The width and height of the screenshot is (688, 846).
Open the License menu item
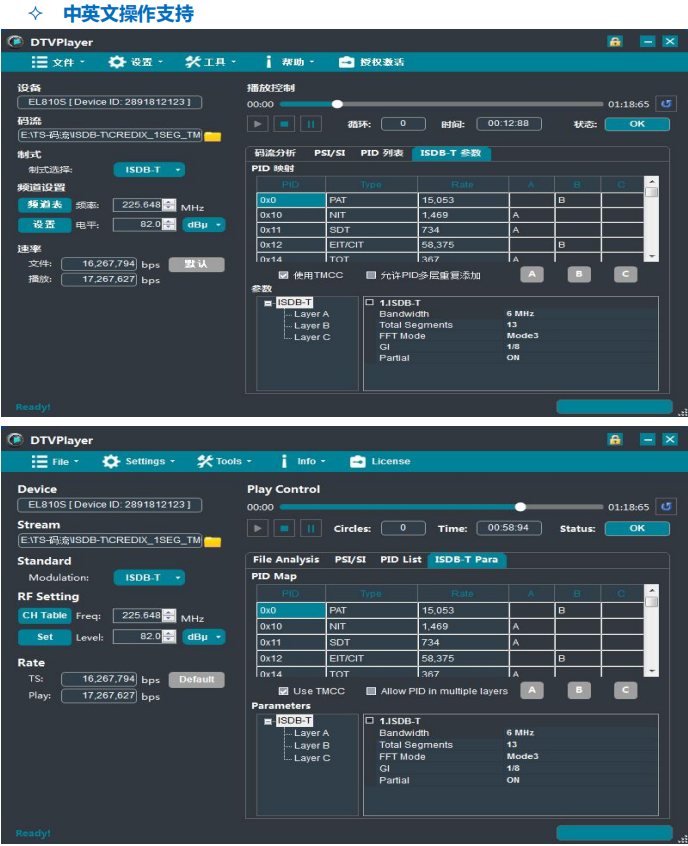tap(380, 462)
